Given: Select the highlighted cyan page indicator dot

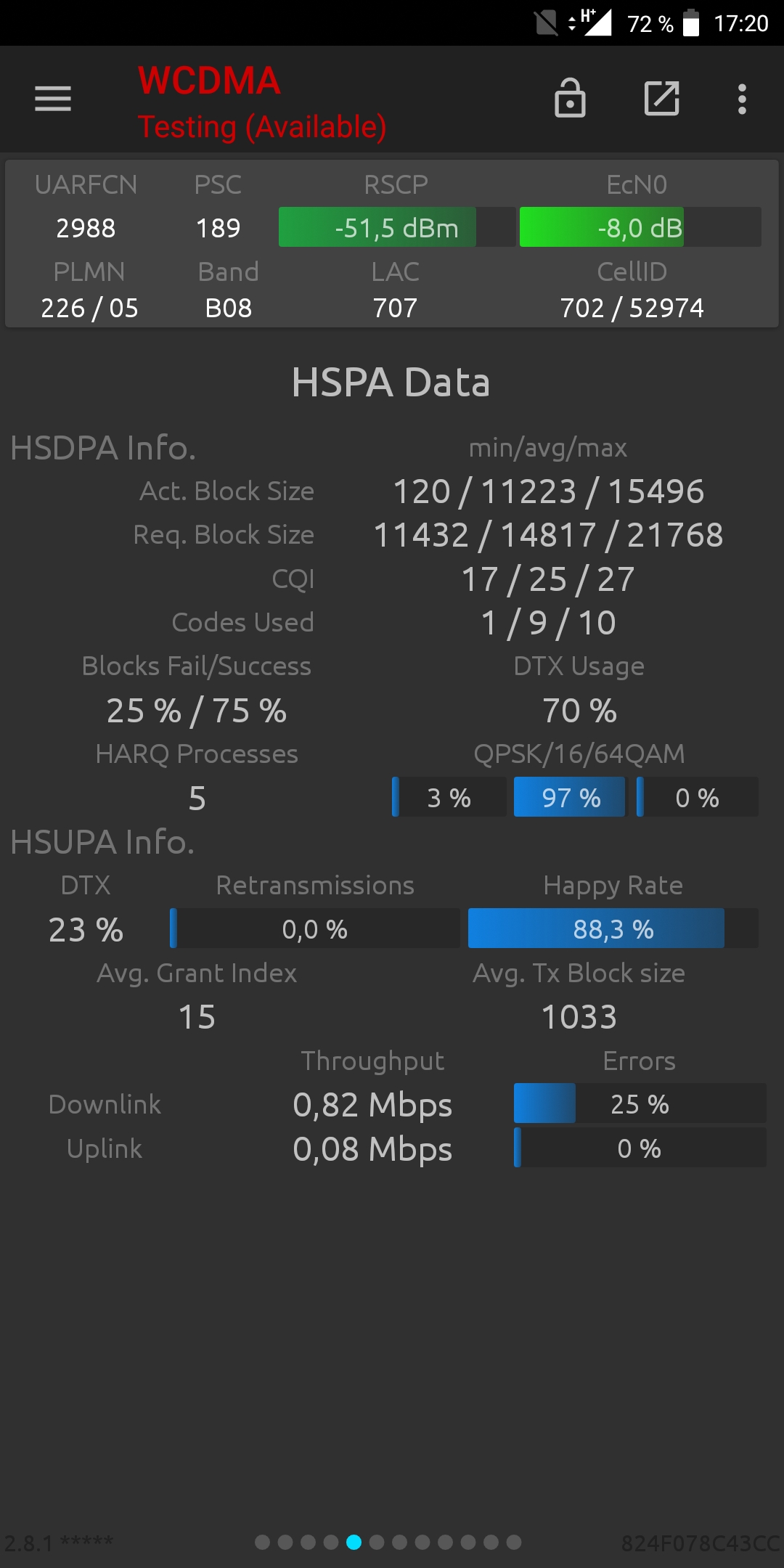Looking at the screenshot, I should 354,1542.
